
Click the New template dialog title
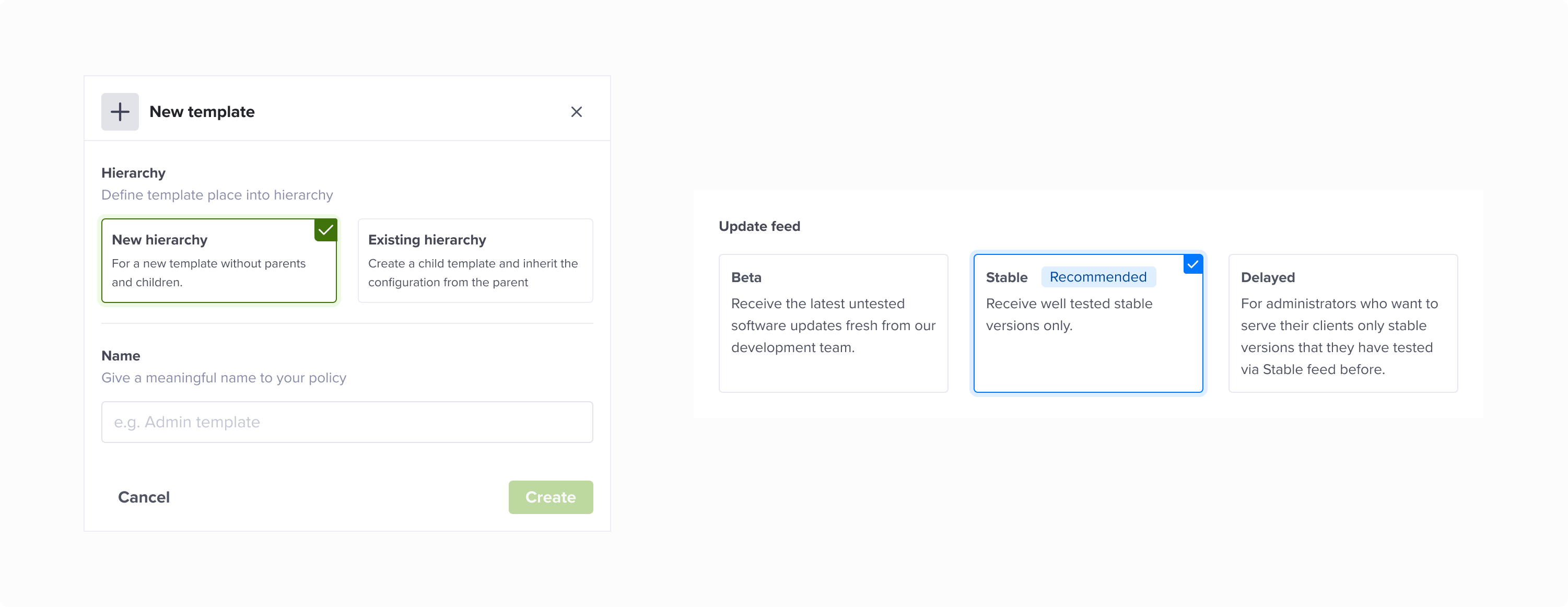202,111
